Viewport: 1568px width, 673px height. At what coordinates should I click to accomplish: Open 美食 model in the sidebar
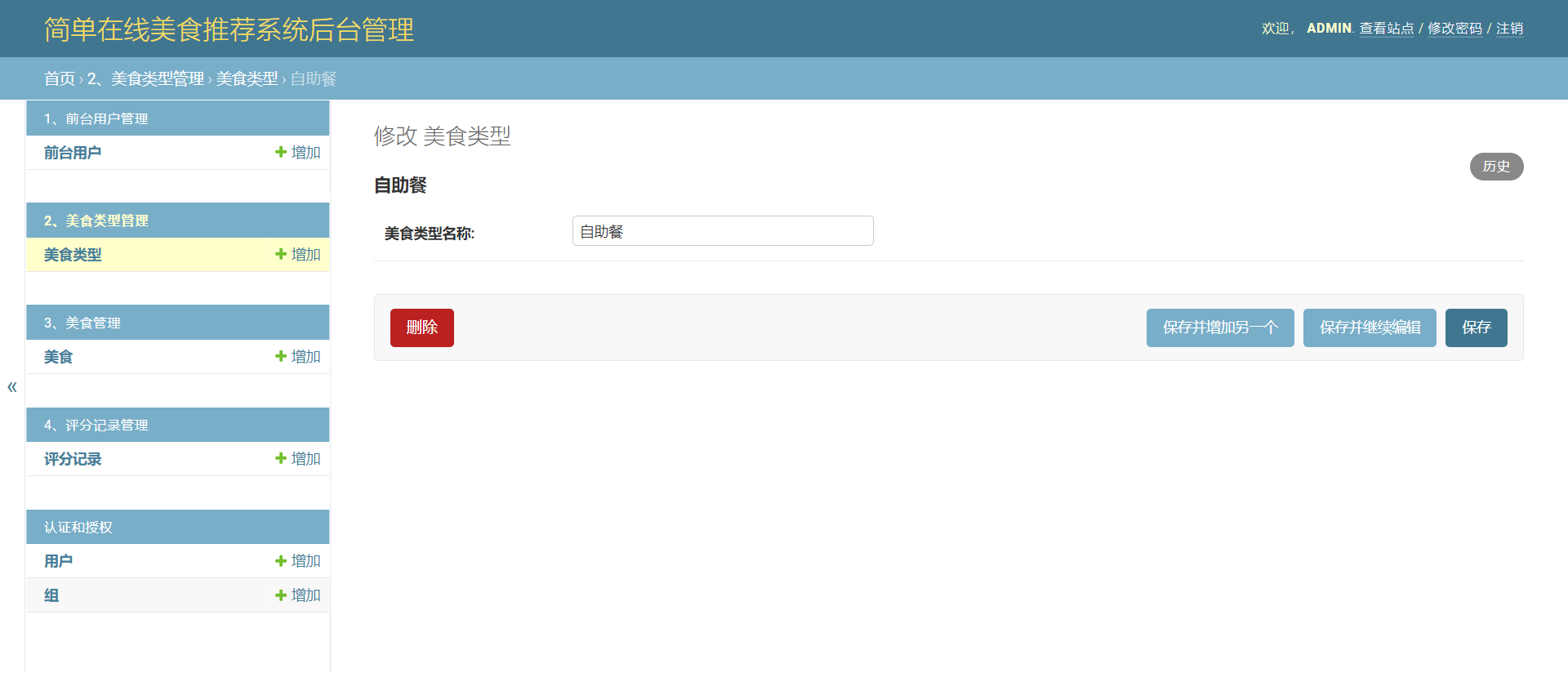(x=58, y=357)
